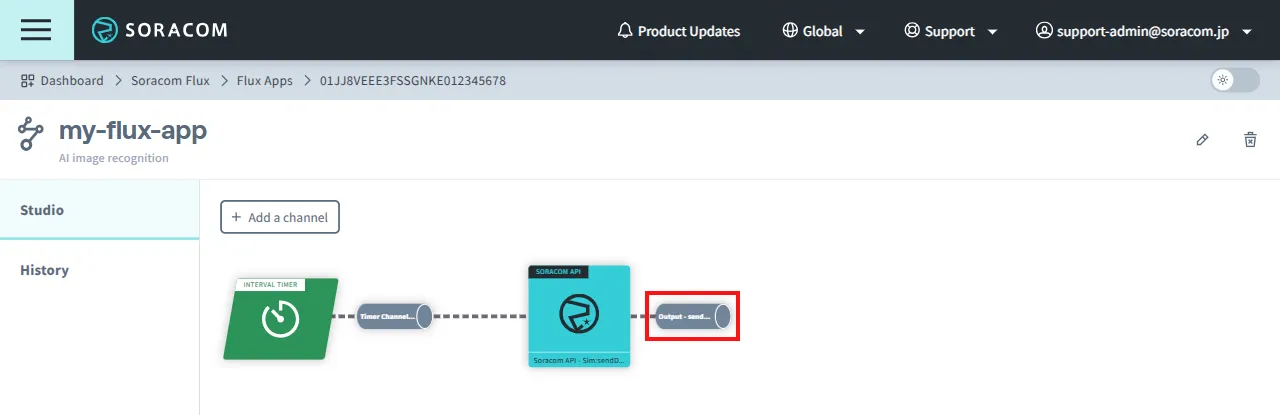Click the SORACOM logo
Image resolution: width=1280 pixels, height=415 pixels.
(159, 31)
